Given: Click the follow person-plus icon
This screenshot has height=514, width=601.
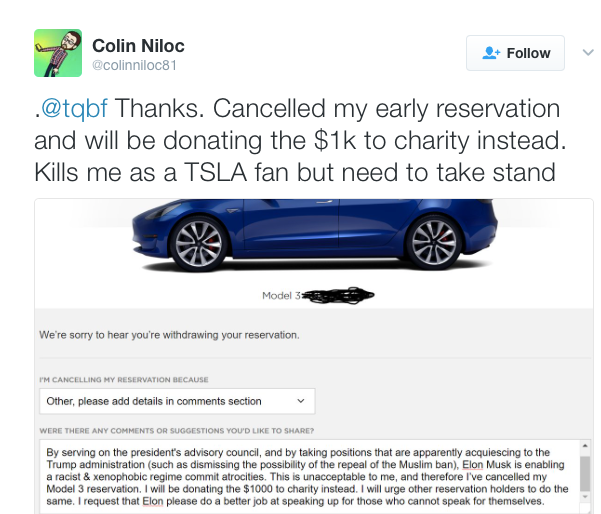Looking at the screenshot, I should click(491, 53).
